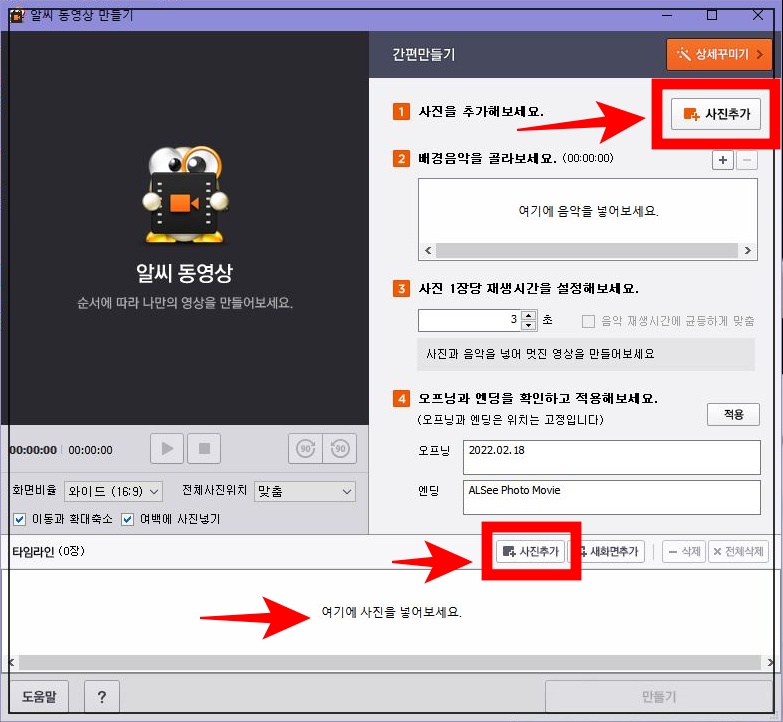The height and width of the screenshot is (722, 783).
Task: Click the 타임라인 (0장) label
Action: (x=48, y=551)
